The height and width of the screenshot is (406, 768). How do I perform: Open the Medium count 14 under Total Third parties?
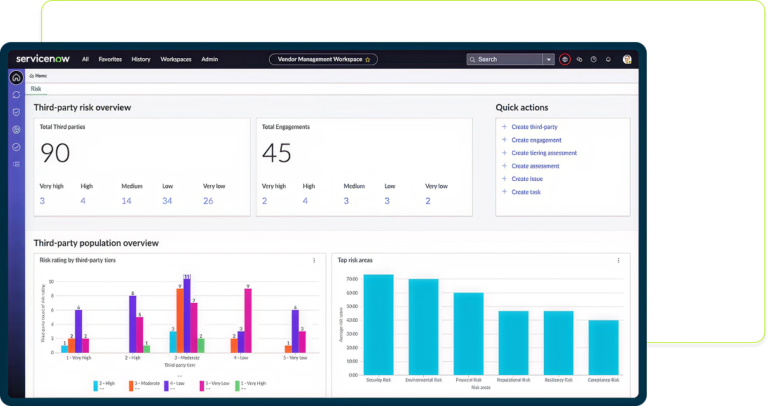[x=126, y=201]
